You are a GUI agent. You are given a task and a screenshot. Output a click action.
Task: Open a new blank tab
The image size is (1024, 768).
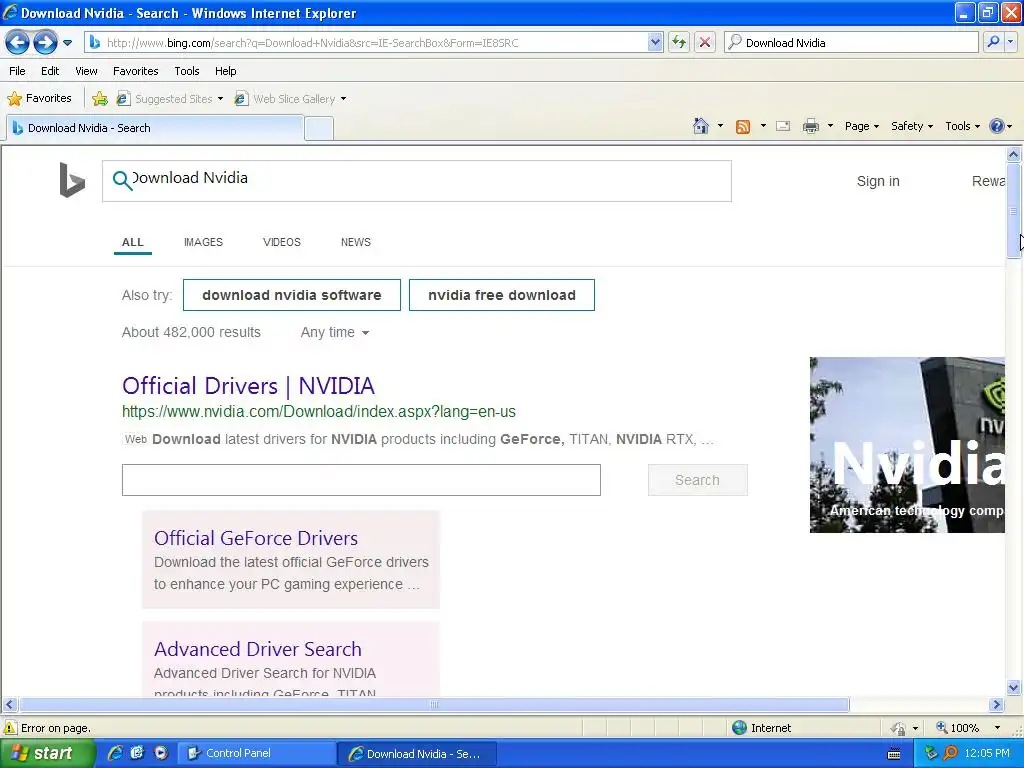(x=319, y=129)
